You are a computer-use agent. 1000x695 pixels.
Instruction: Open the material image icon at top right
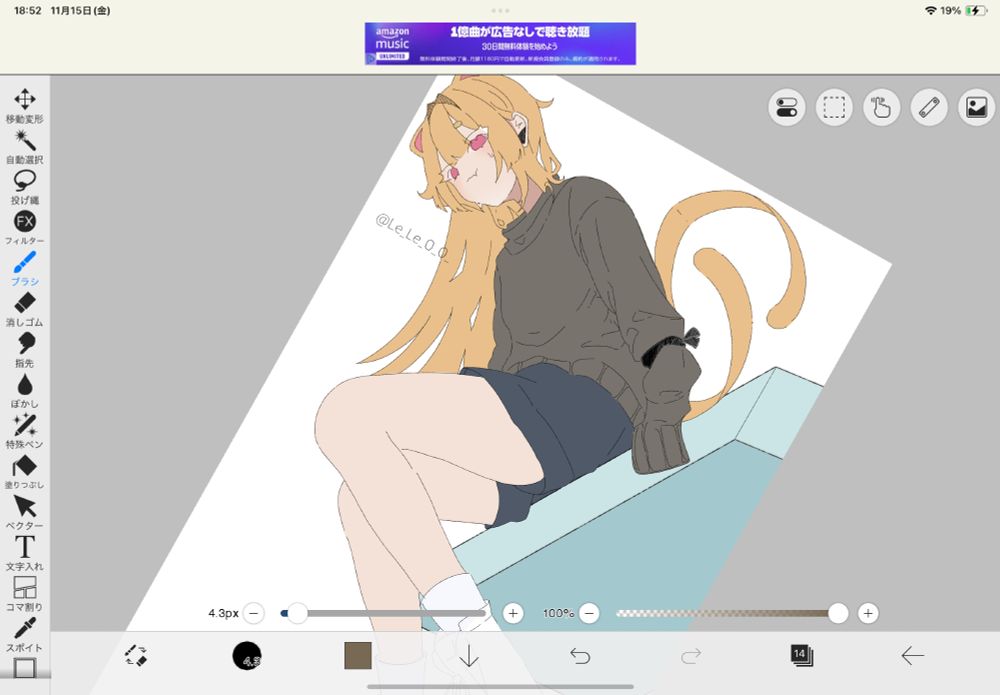coord(976,107)
